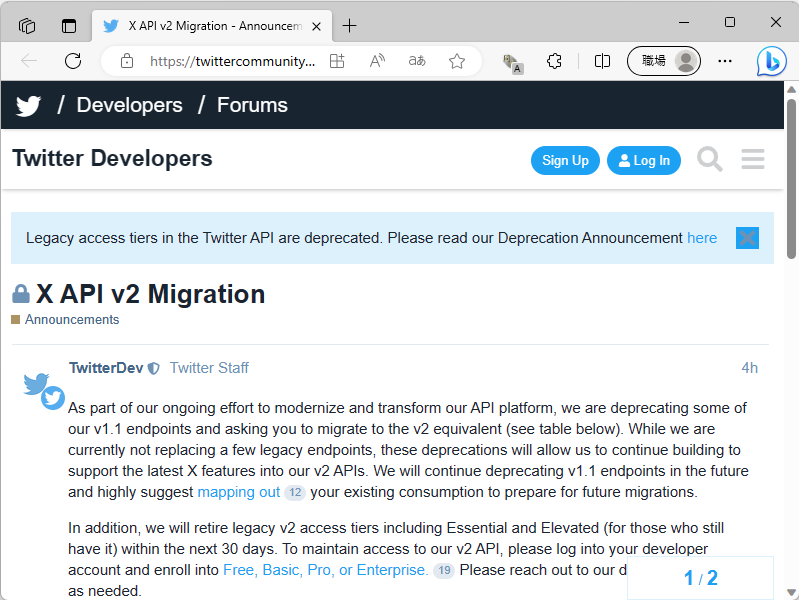The height and width of the screenshot is (600, 799).
Task: Open the vertical tabs actions icon
Action: point(69,25)
